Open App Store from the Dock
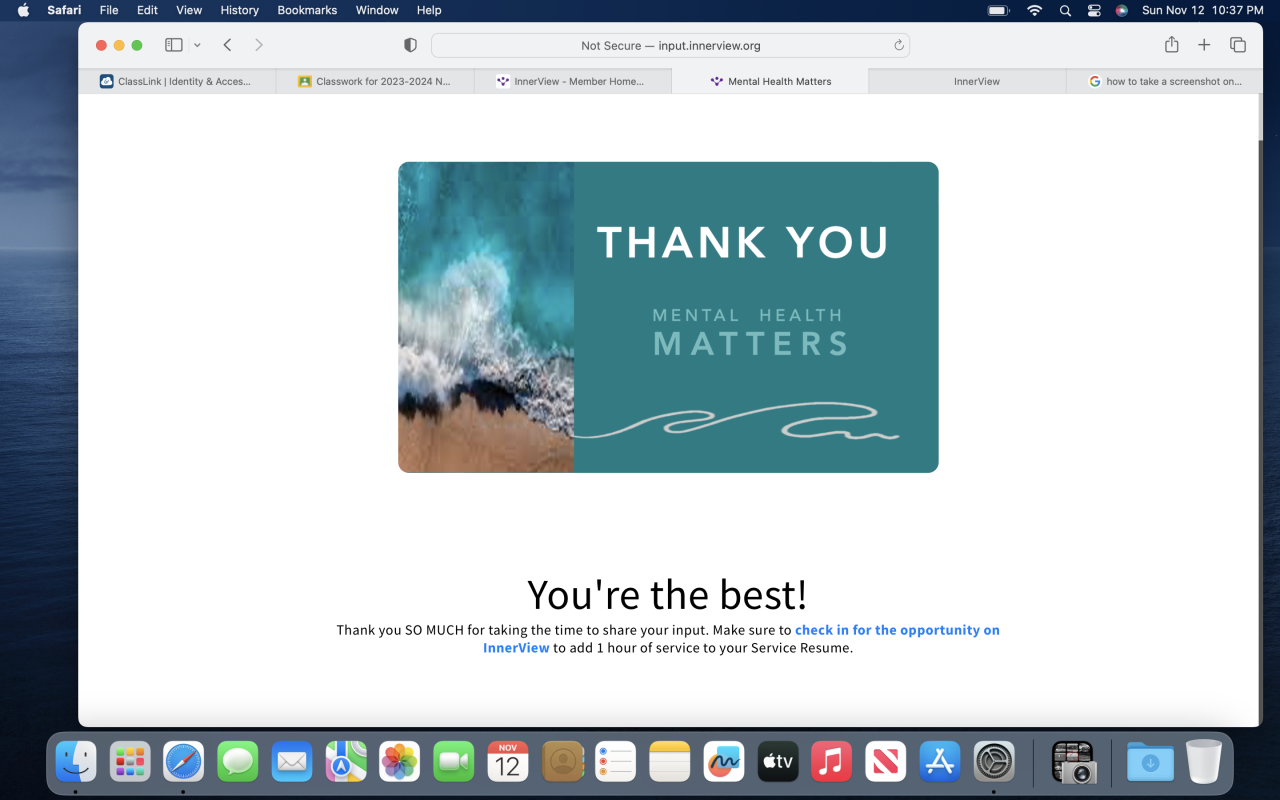1280x800 pixels. tap(940, 762)
